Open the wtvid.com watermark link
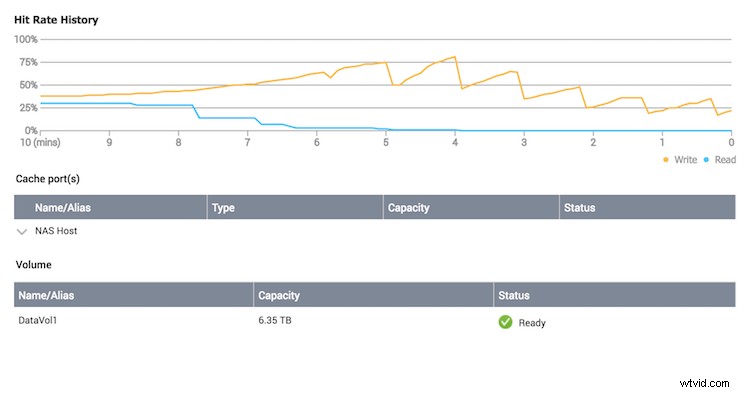Viewport: 750px width, 393px height. click(704, 383)
